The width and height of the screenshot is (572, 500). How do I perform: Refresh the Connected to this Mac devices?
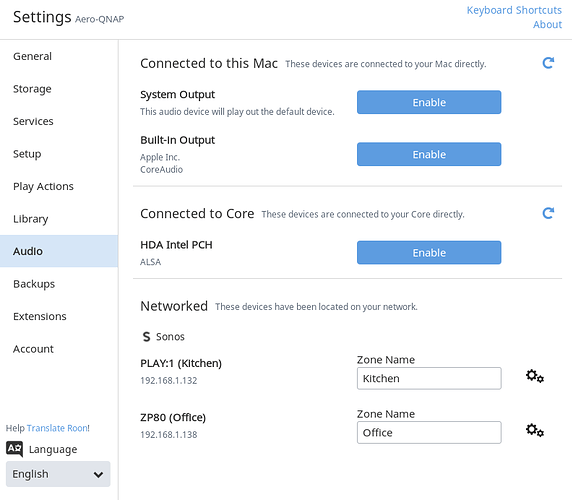click(x=548, y=63)
